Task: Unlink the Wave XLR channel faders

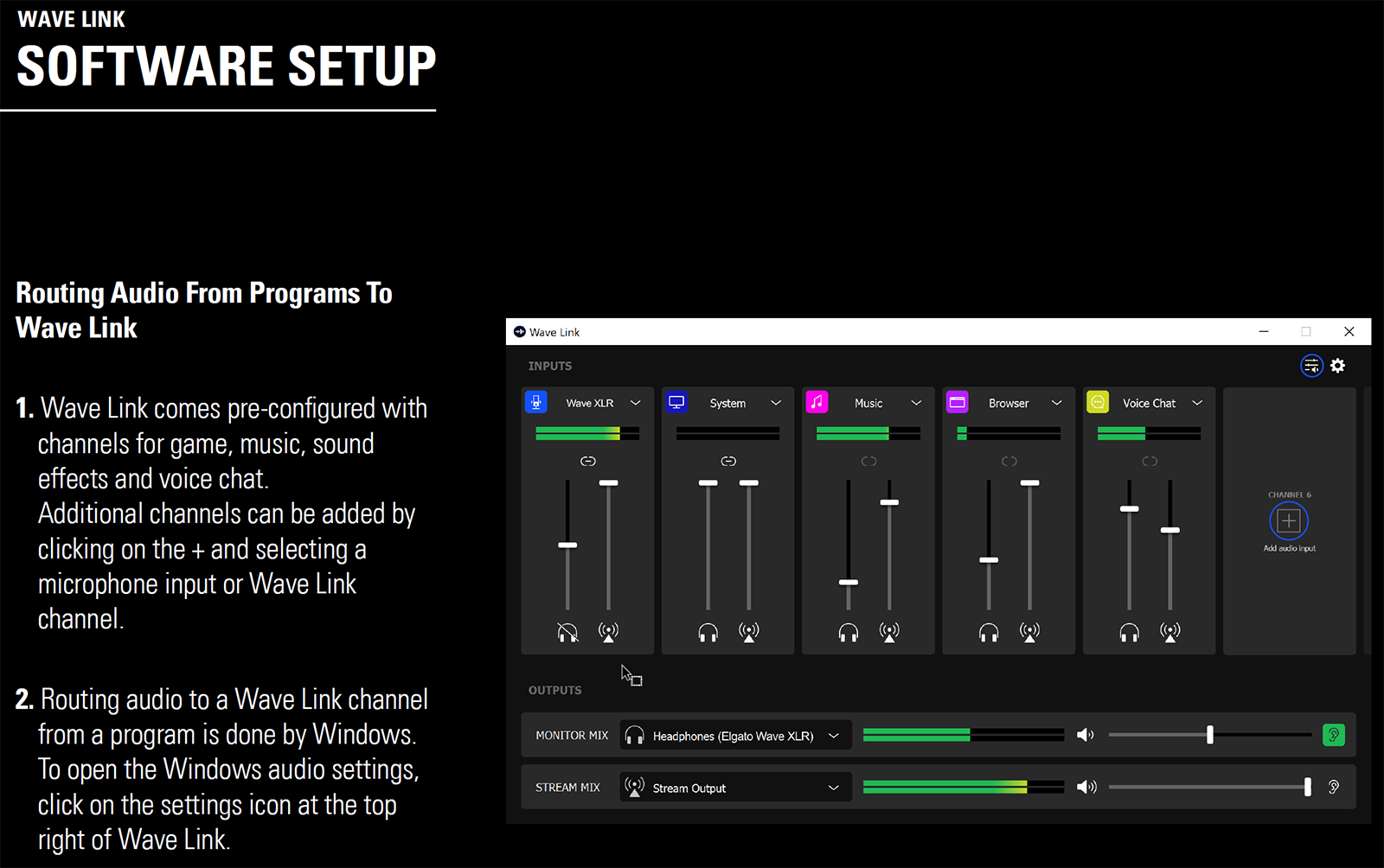Action: point(588,461)
